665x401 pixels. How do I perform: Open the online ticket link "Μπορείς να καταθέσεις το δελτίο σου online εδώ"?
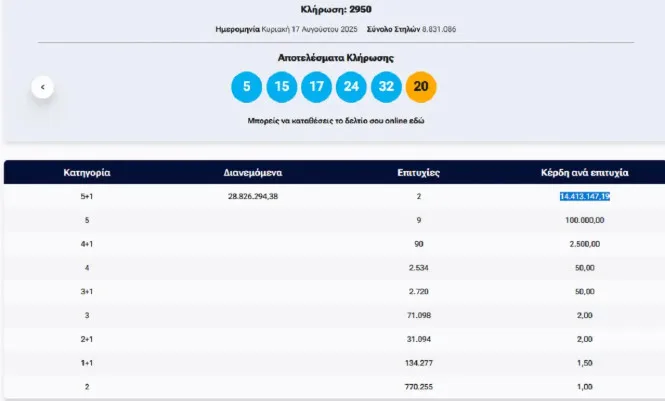tap(336, 121)
